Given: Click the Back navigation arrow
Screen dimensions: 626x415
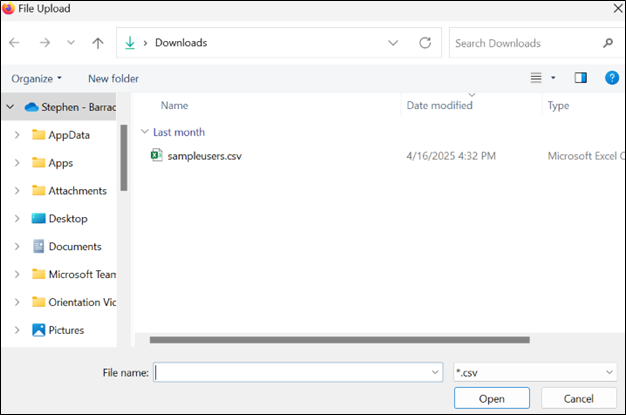Looking at the screenshot, I should (15, 43).
